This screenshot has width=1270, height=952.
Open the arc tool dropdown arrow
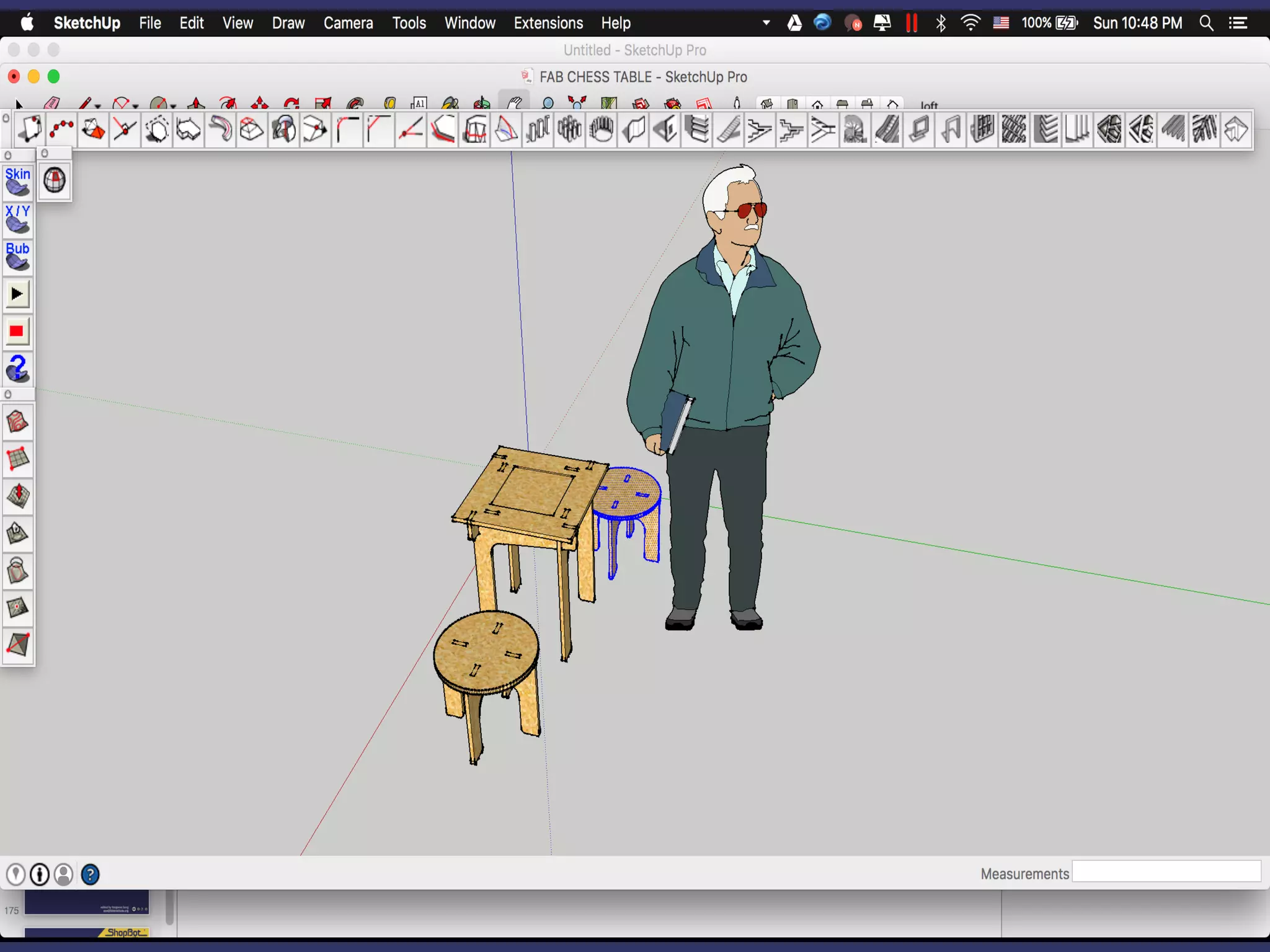(136, 105)
